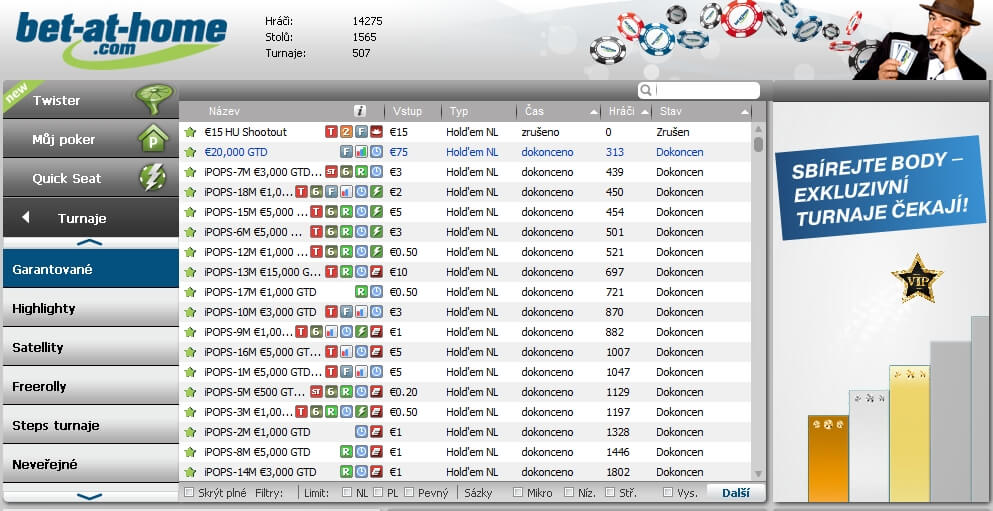Open the Twister menu button
Viewport: 993px width, 511px height.
point(91,99)
